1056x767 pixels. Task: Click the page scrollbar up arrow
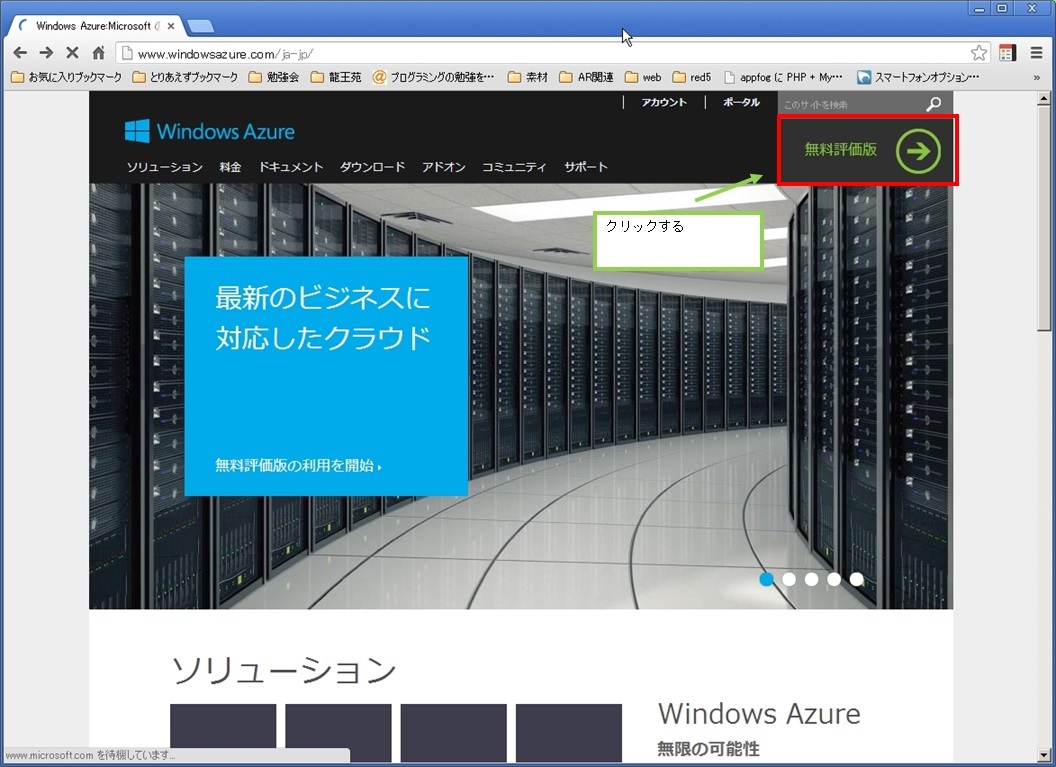[1043, 98]
